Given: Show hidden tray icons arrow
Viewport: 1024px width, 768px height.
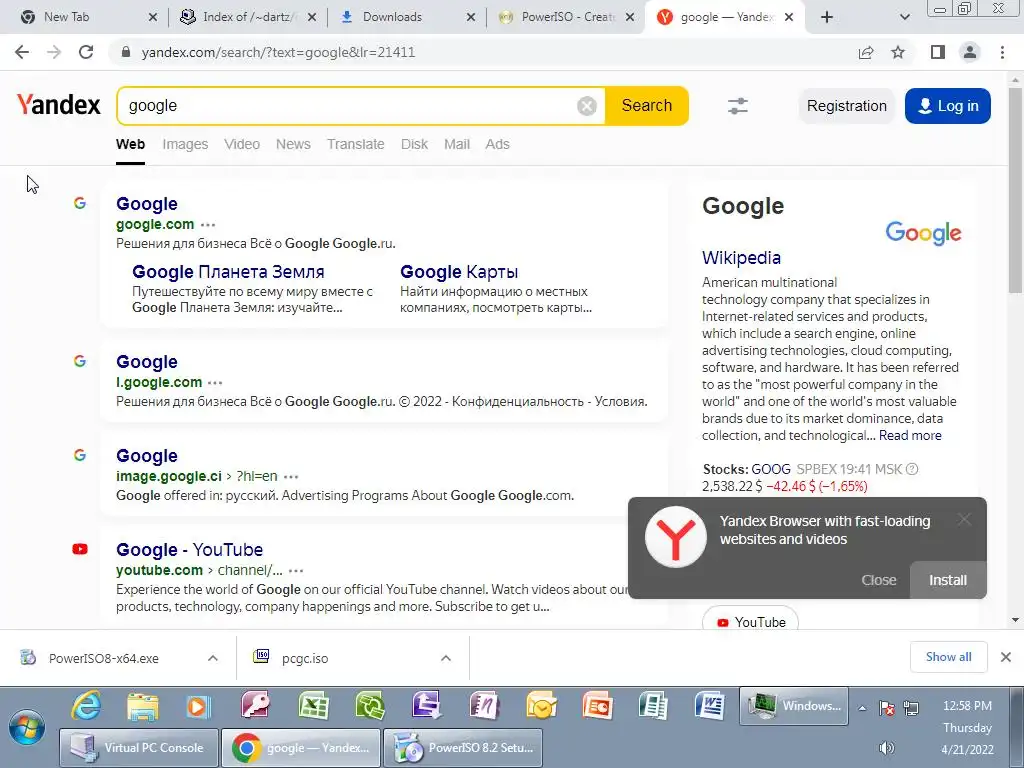Looking at the screenshot, I should tap(862, 707).
